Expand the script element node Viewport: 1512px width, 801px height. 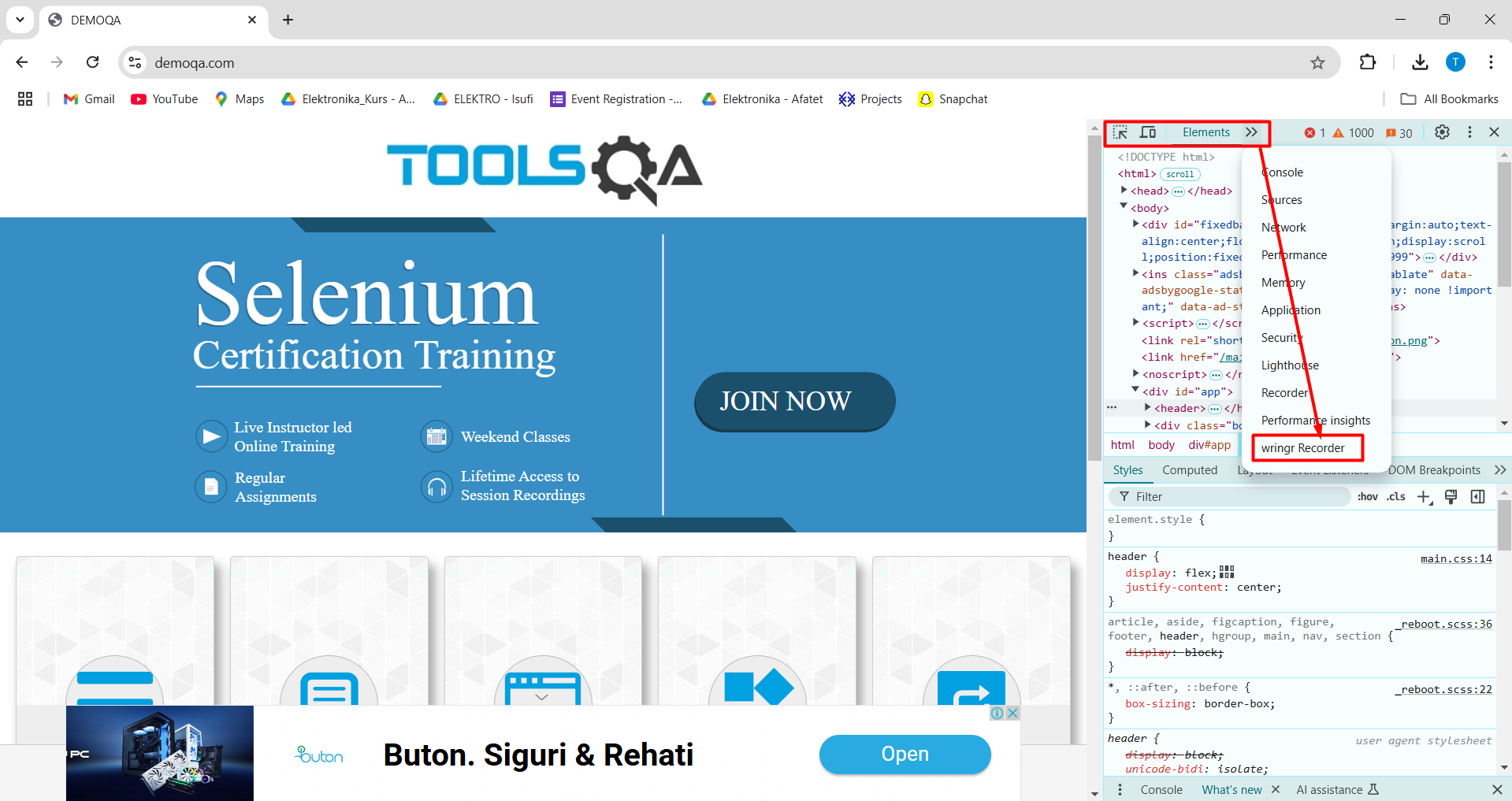[x=1135, y=323]
